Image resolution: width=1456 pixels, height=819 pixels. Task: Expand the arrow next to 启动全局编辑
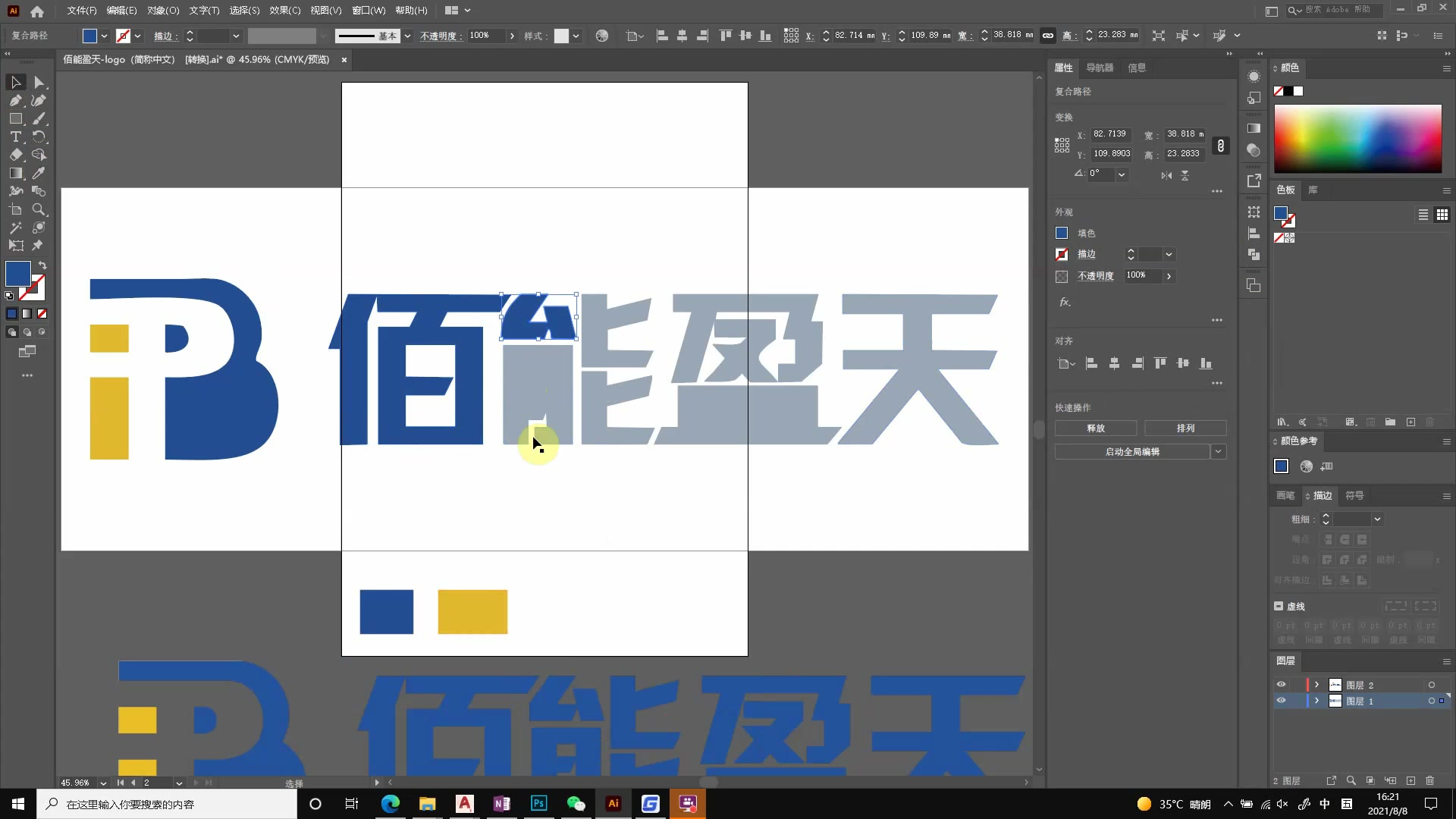coord(1219,451)
